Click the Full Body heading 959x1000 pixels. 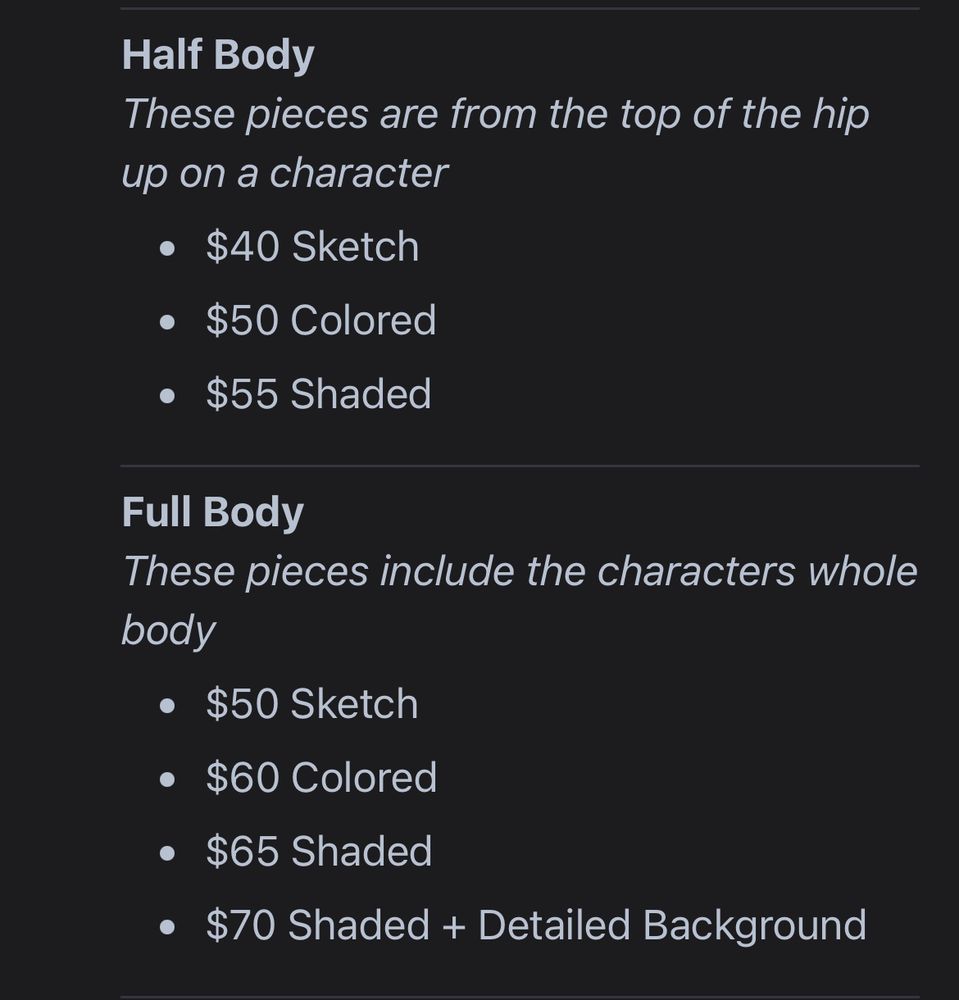(x=212, y=513)
